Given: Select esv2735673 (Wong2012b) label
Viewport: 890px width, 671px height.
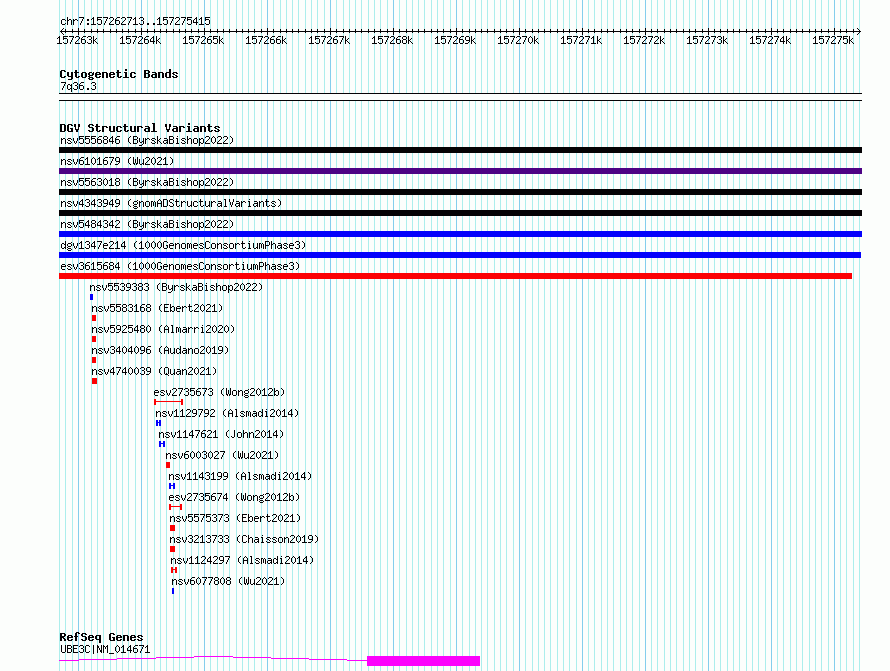Looking at the screenshot, I should coord(219,392).
